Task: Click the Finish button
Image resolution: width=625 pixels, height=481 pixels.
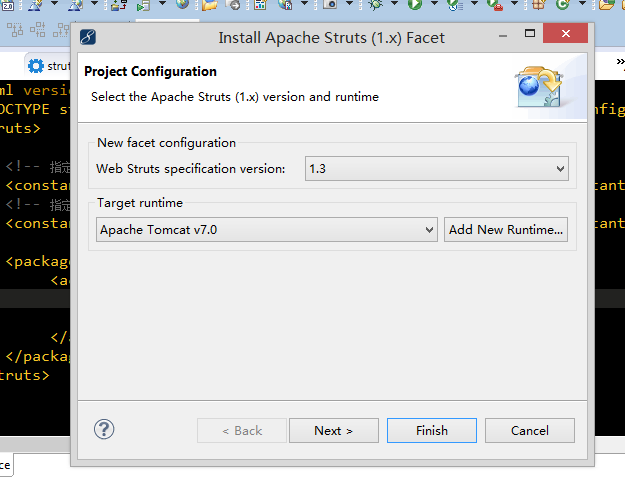Action: (432, 430)
